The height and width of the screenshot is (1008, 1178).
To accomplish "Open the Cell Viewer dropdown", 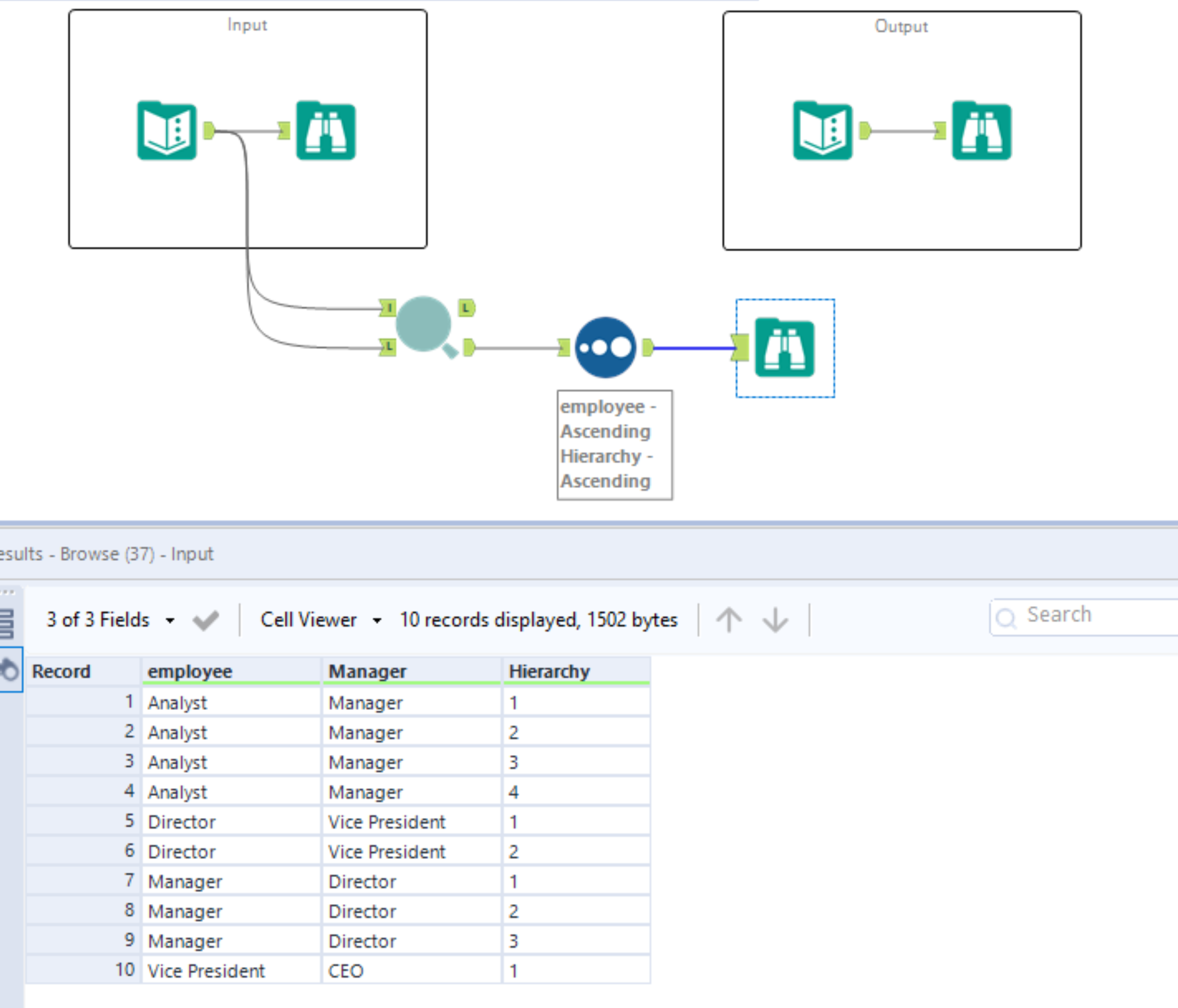I will pyautogui.click(x=321, y=620).
